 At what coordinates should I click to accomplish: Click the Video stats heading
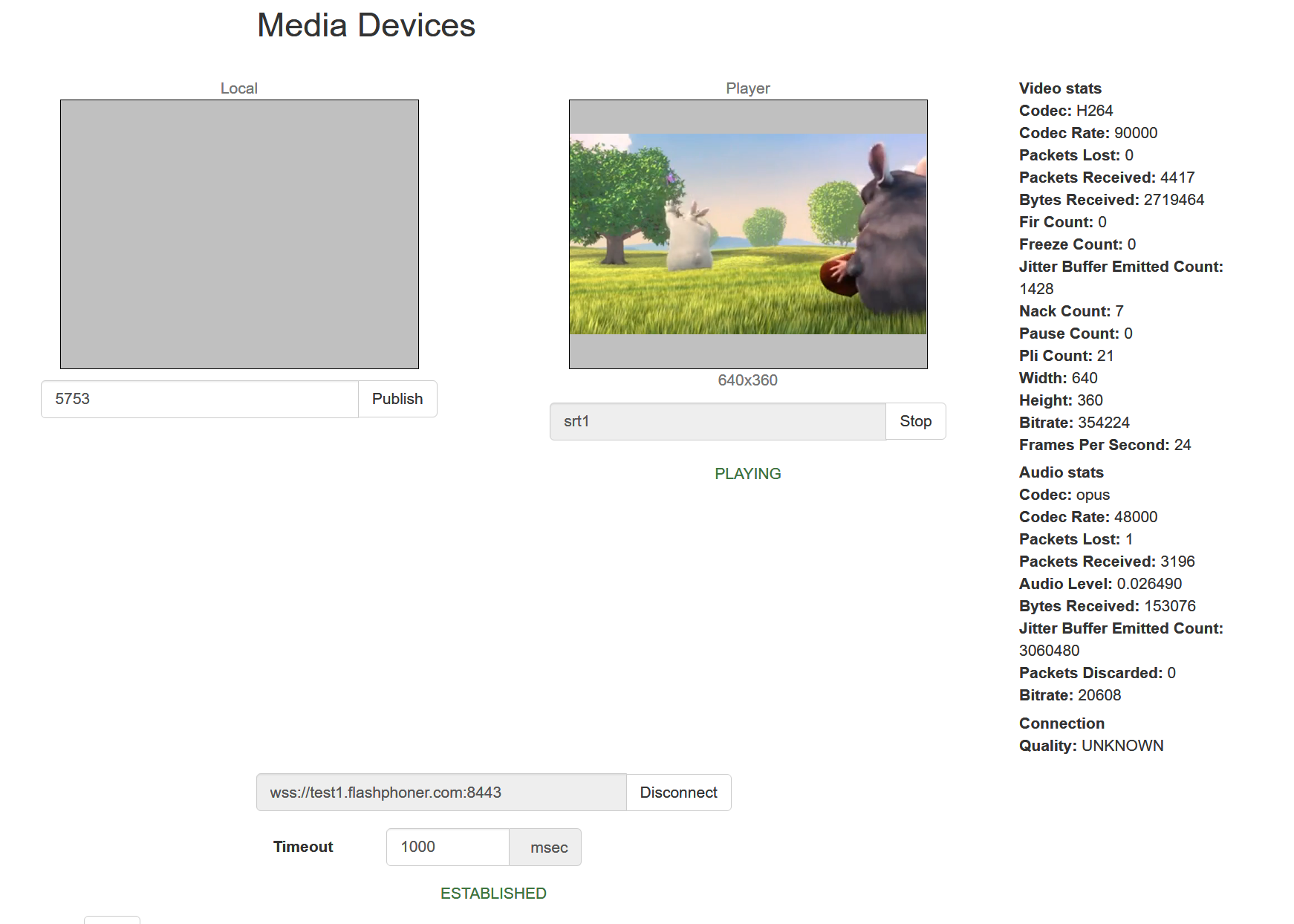point(1060,88)
